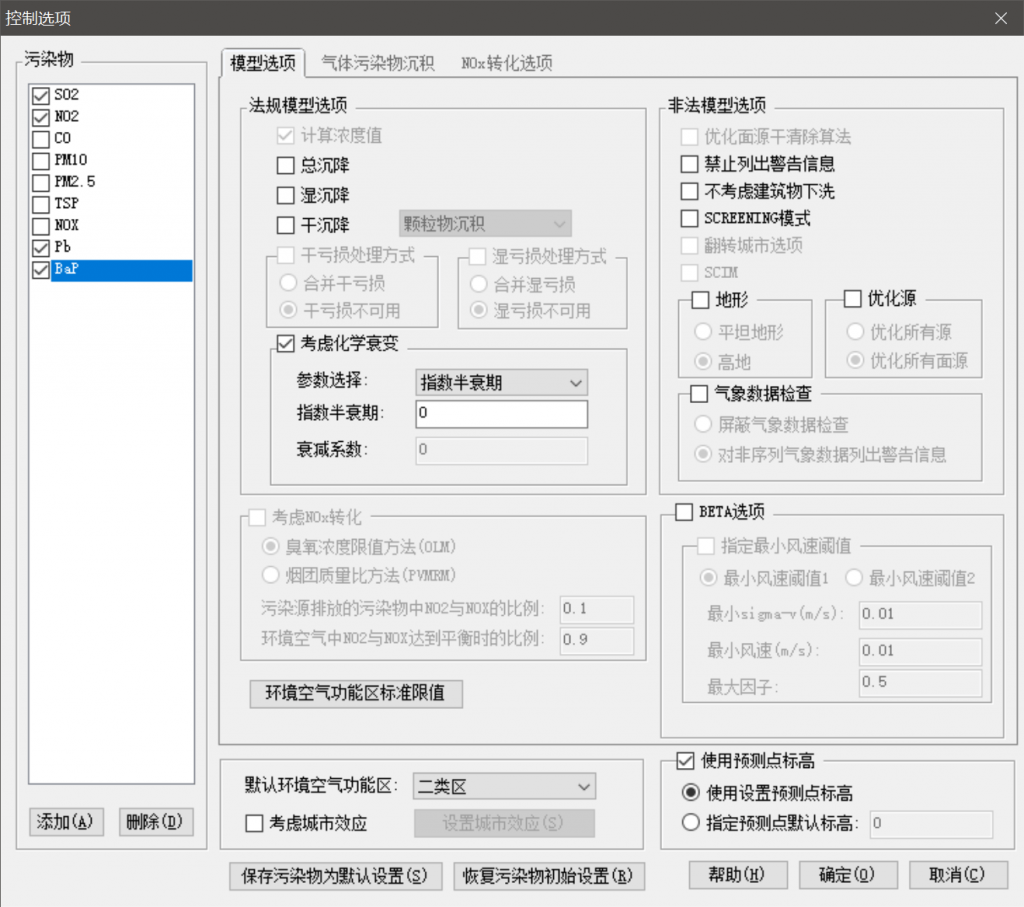The height and width of the screenshot is (907, 1024).
Task: Tick the 总沉降 checkbox
Action: tap(285, 165)
